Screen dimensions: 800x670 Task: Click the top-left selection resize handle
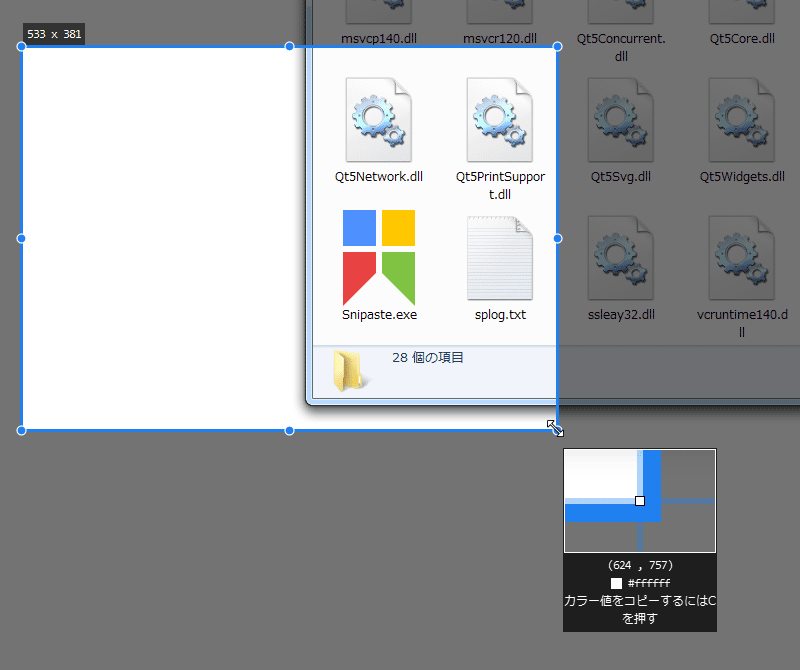click(x=21, y=46)
